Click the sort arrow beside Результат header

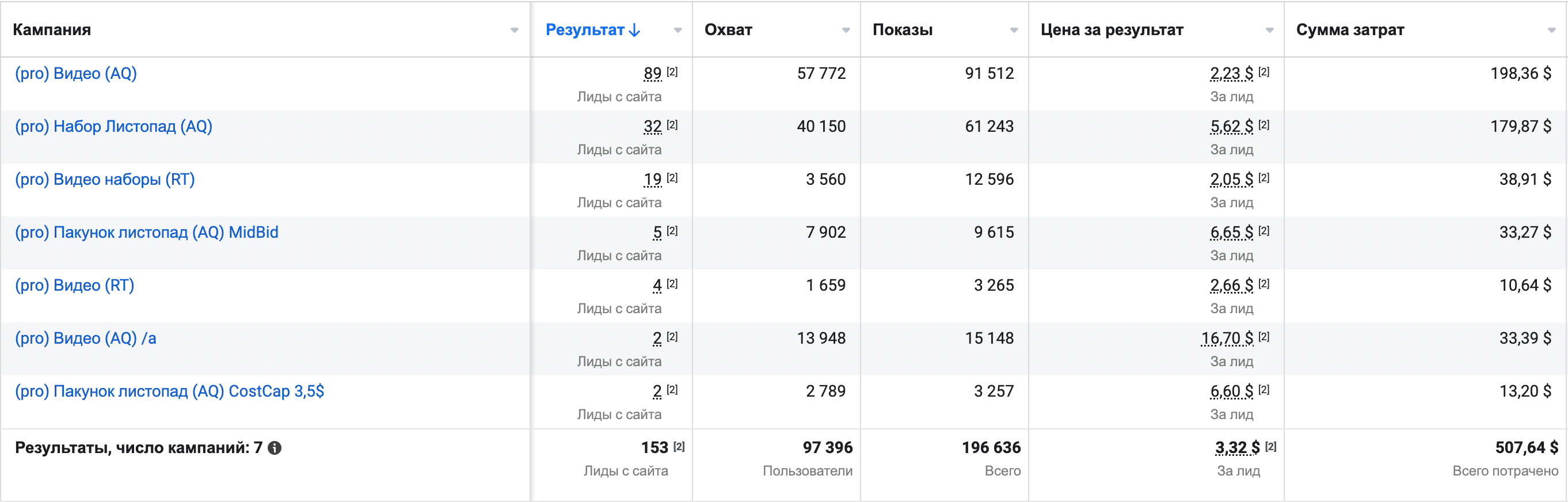tap(634, 30)
